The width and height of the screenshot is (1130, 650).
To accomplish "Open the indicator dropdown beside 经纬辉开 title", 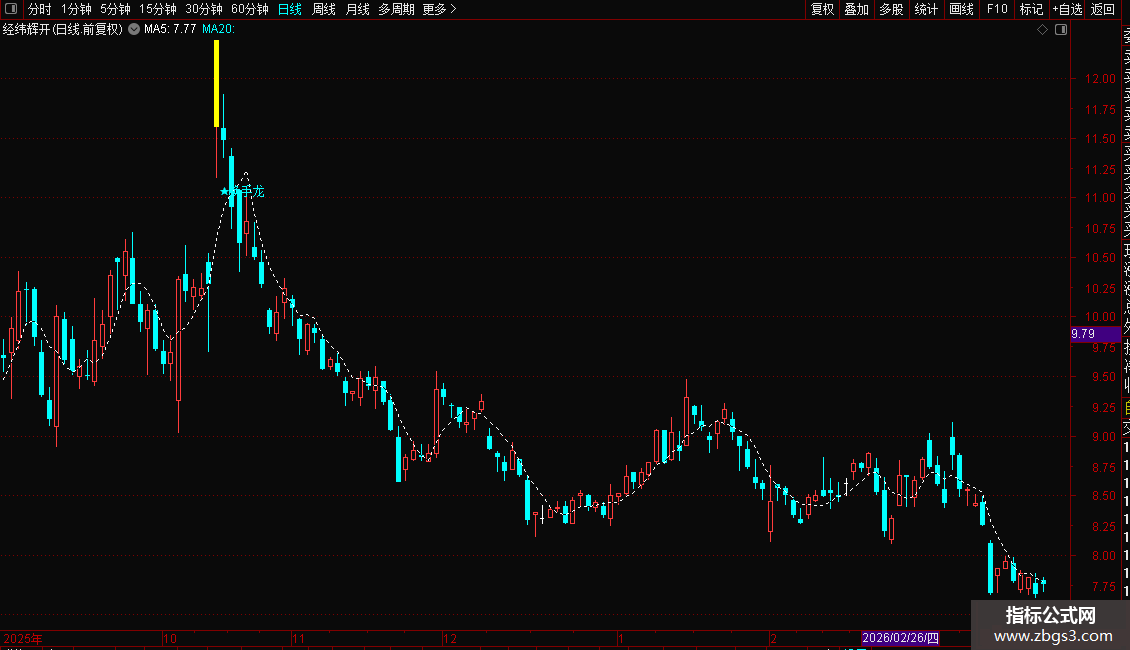I will click(134, 29).
